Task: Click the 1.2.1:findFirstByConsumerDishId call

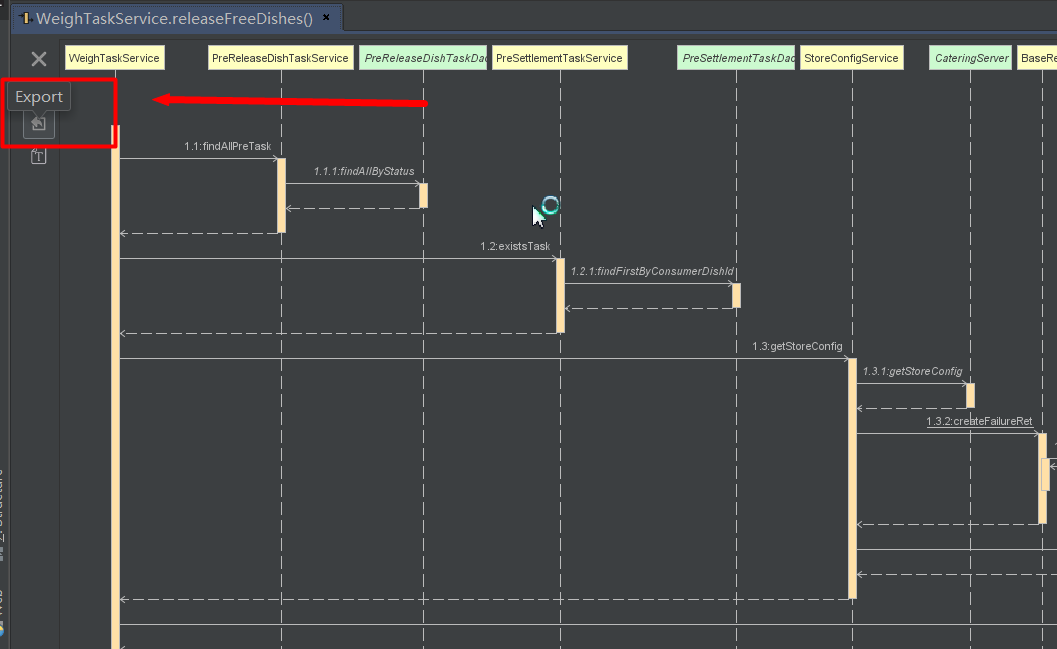Action: click(x=651, y=271)
